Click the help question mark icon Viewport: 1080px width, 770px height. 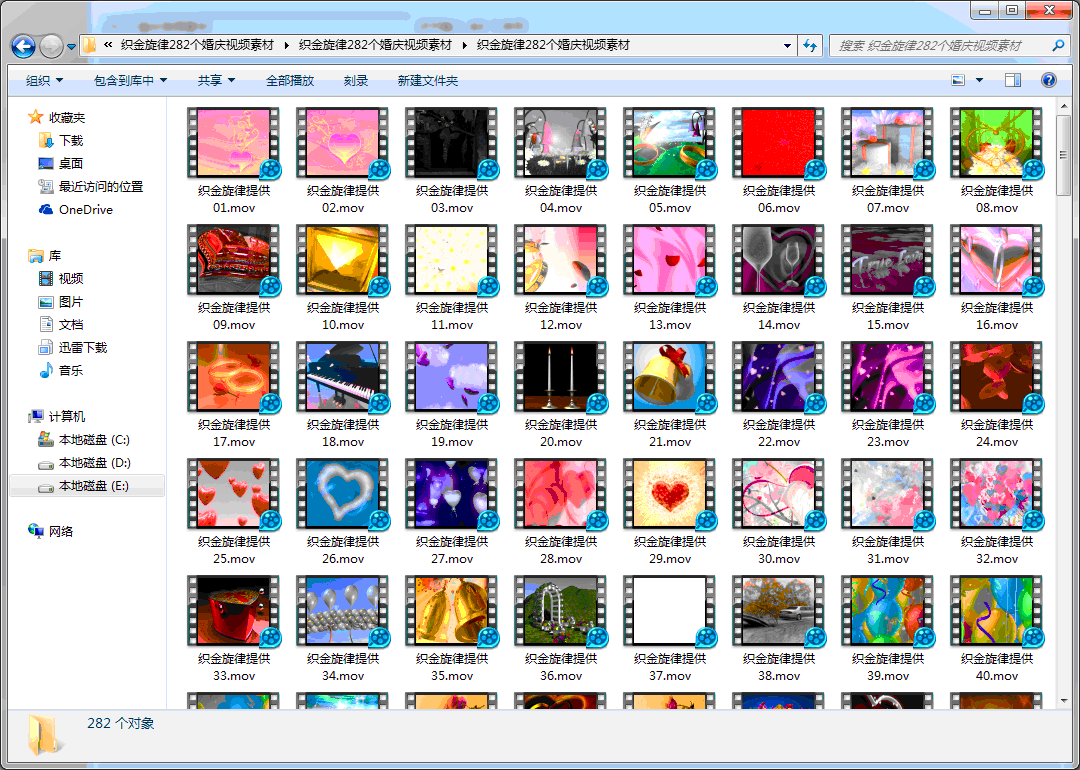pos(1048,80)
